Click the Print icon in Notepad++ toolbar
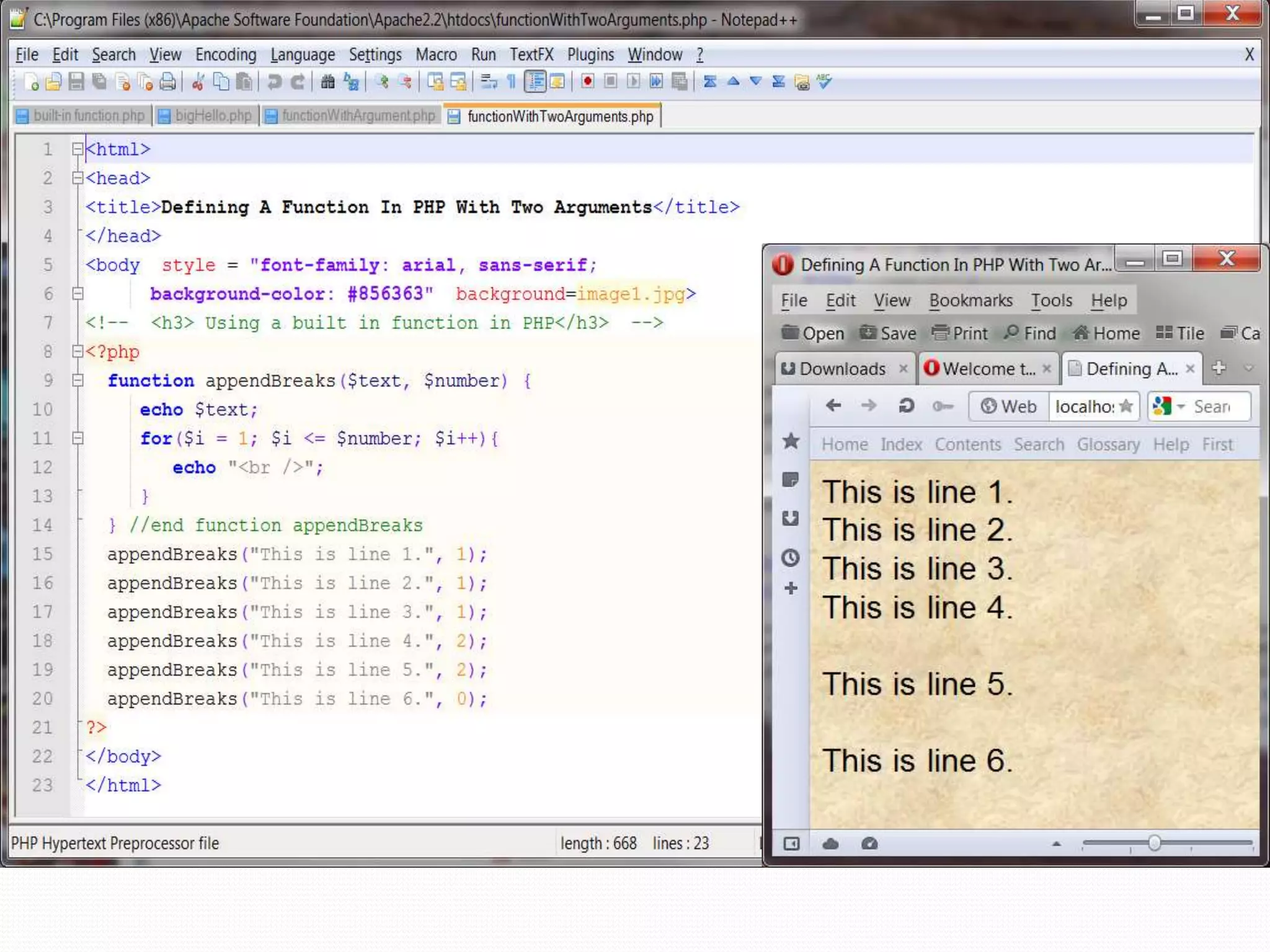The width and height of the screenshot is (1270, 952). coord(167,82)
